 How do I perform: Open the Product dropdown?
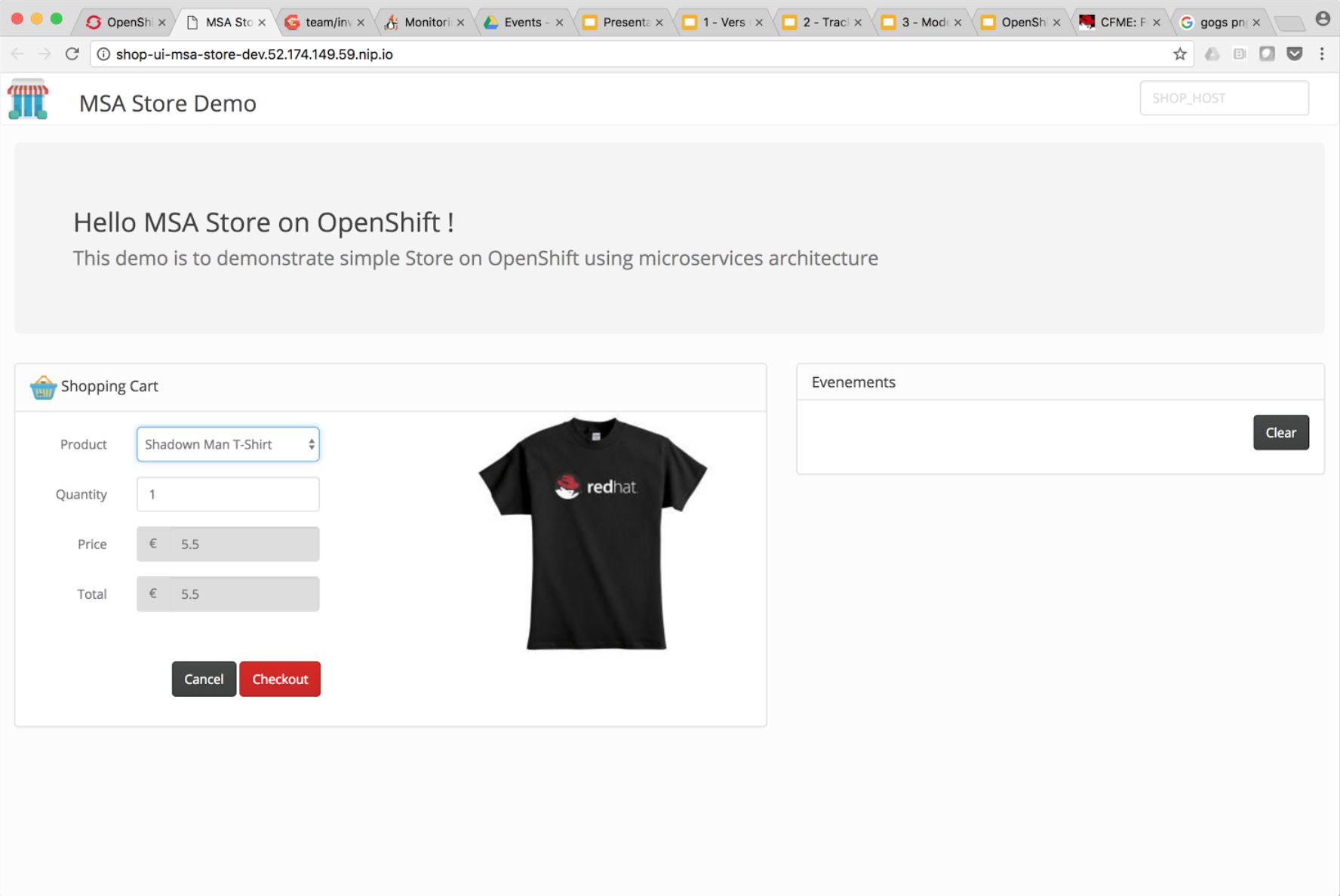tap(228, 444)
